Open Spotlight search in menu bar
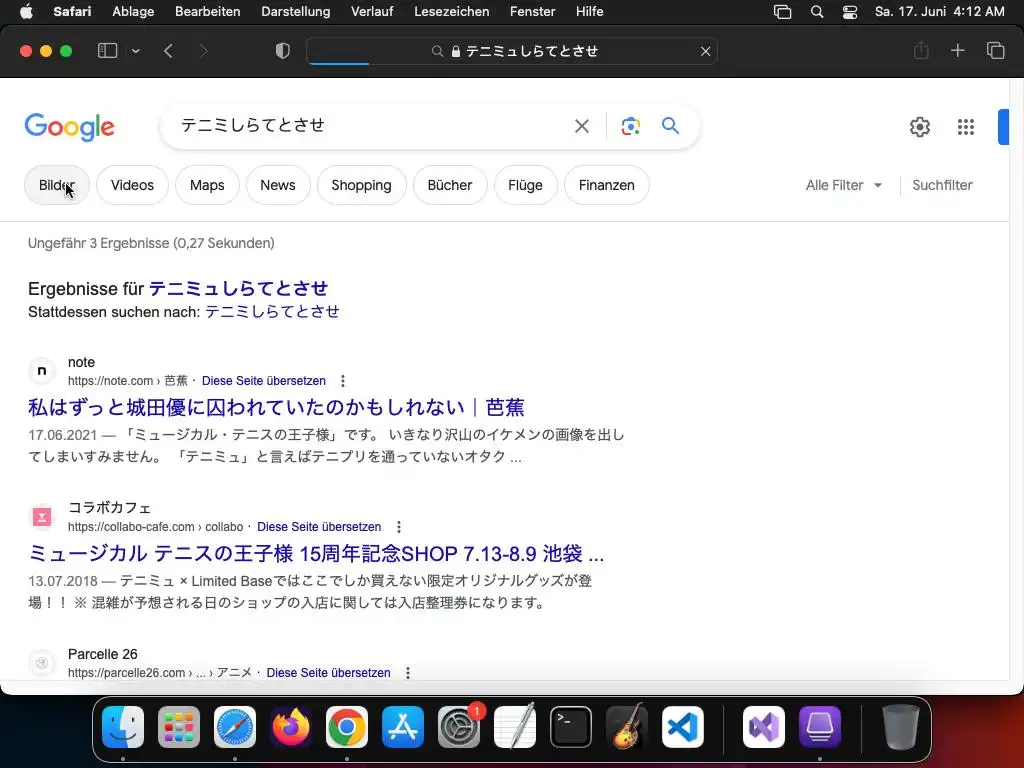 tap(816, 12)
